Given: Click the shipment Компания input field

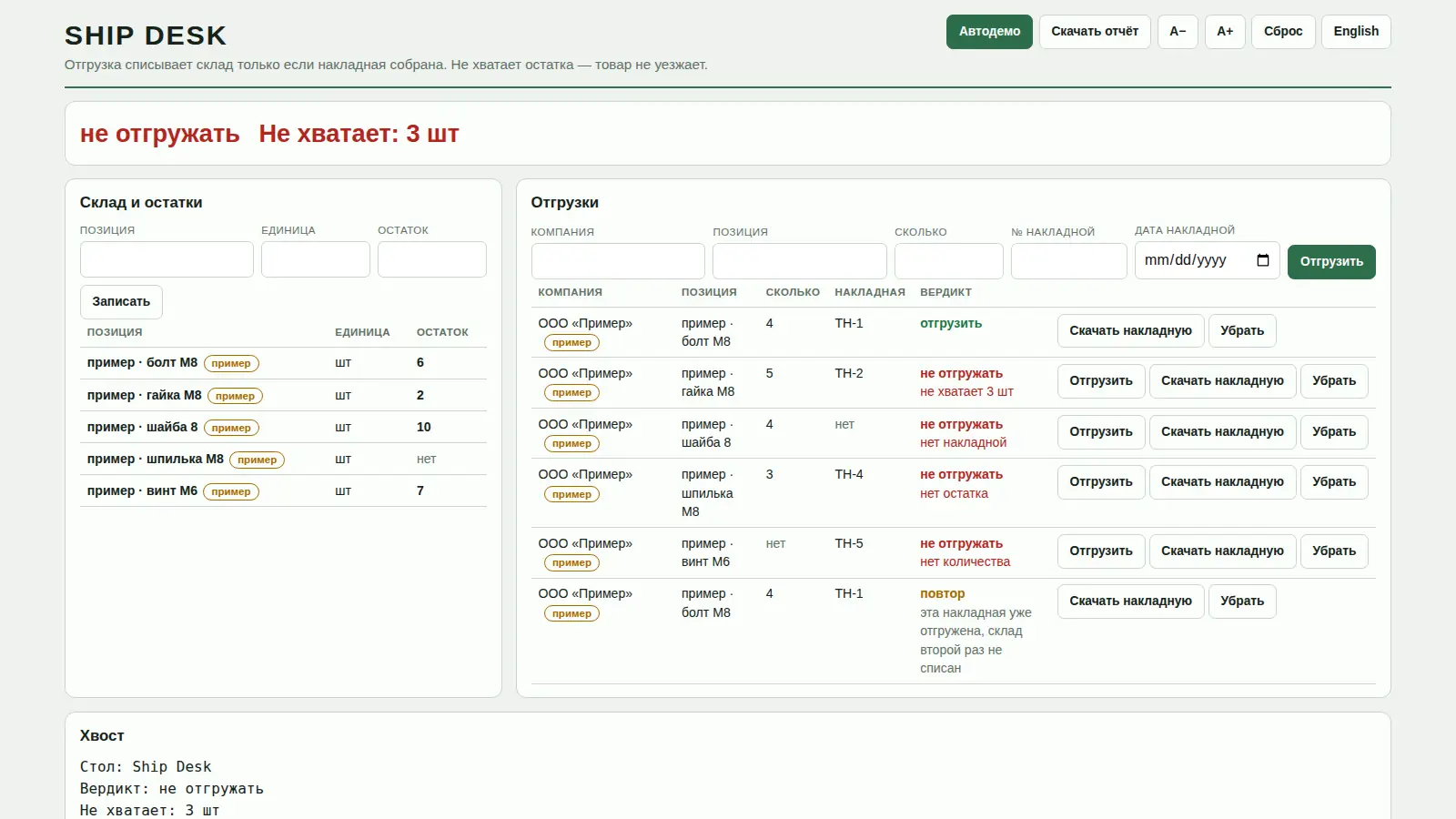Looking at the screenshot, I should [x=618, y=261].
